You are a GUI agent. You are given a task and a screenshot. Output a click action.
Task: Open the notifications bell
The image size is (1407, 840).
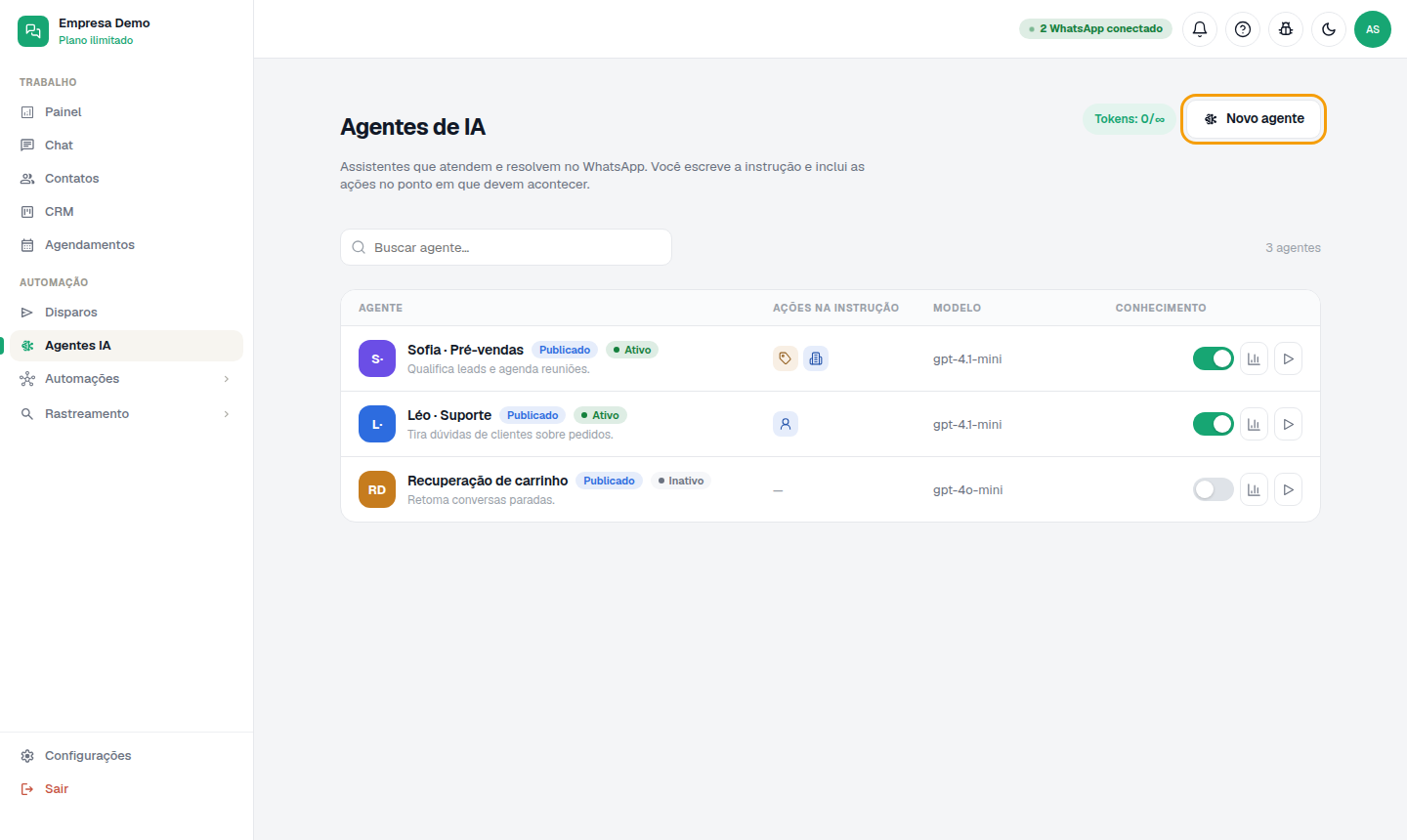(1200, 29)
